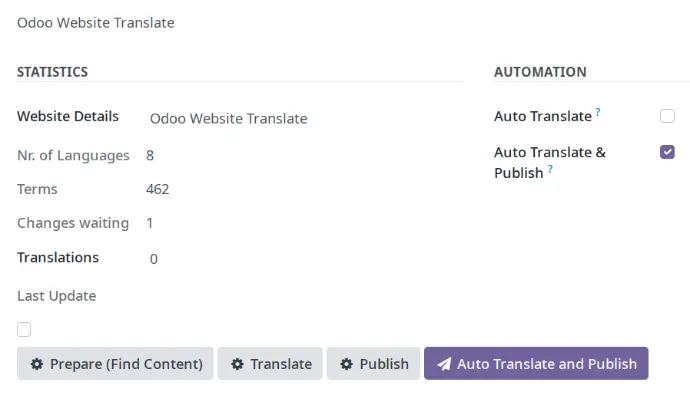Click the Last Update label
This screenshot has width=690, height=402.
[x=57, y=296]
